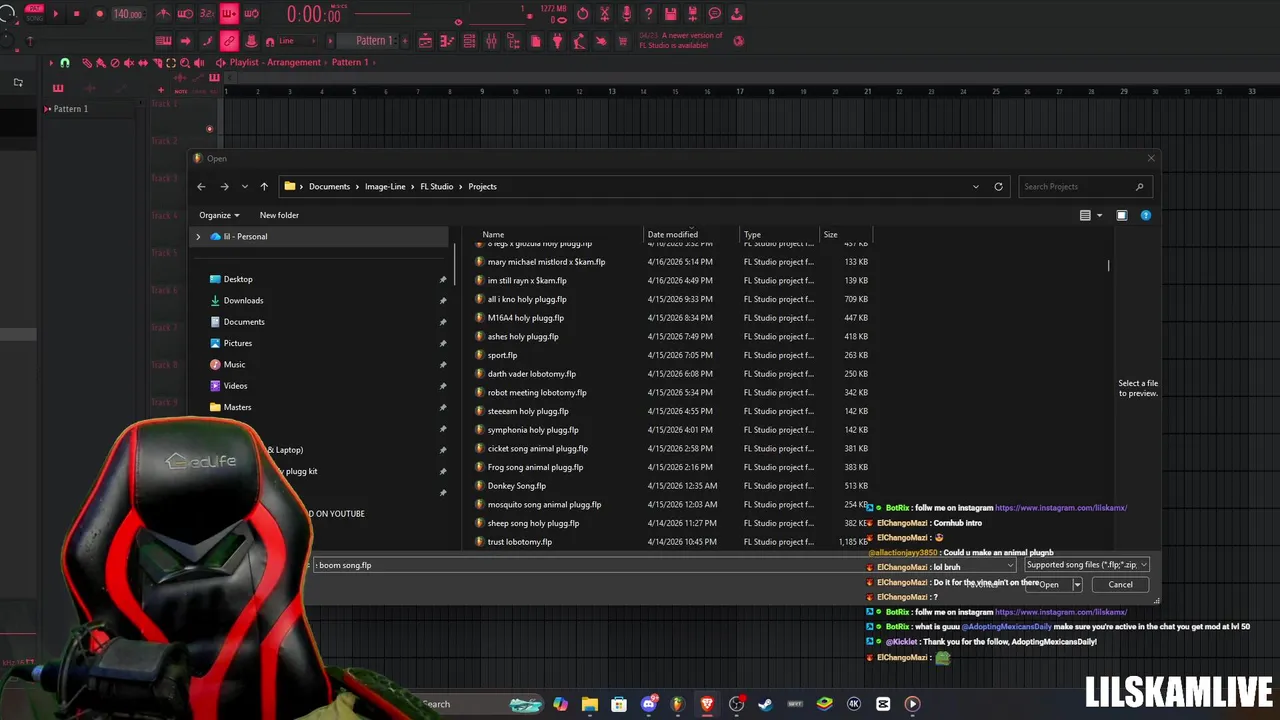This screenshot has width=1280, height=720.
Task: Click the newer version of FL Studio notice
Action: [681, 40]
